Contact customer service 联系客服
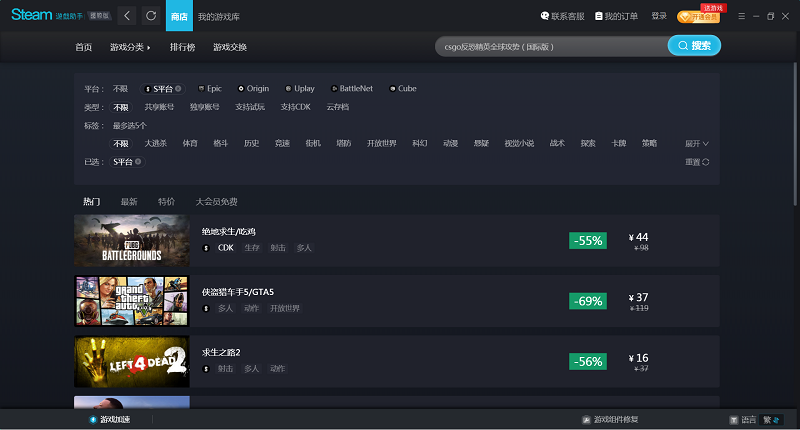The width and height of the screenshot is (800, 430). pos(562,16)
